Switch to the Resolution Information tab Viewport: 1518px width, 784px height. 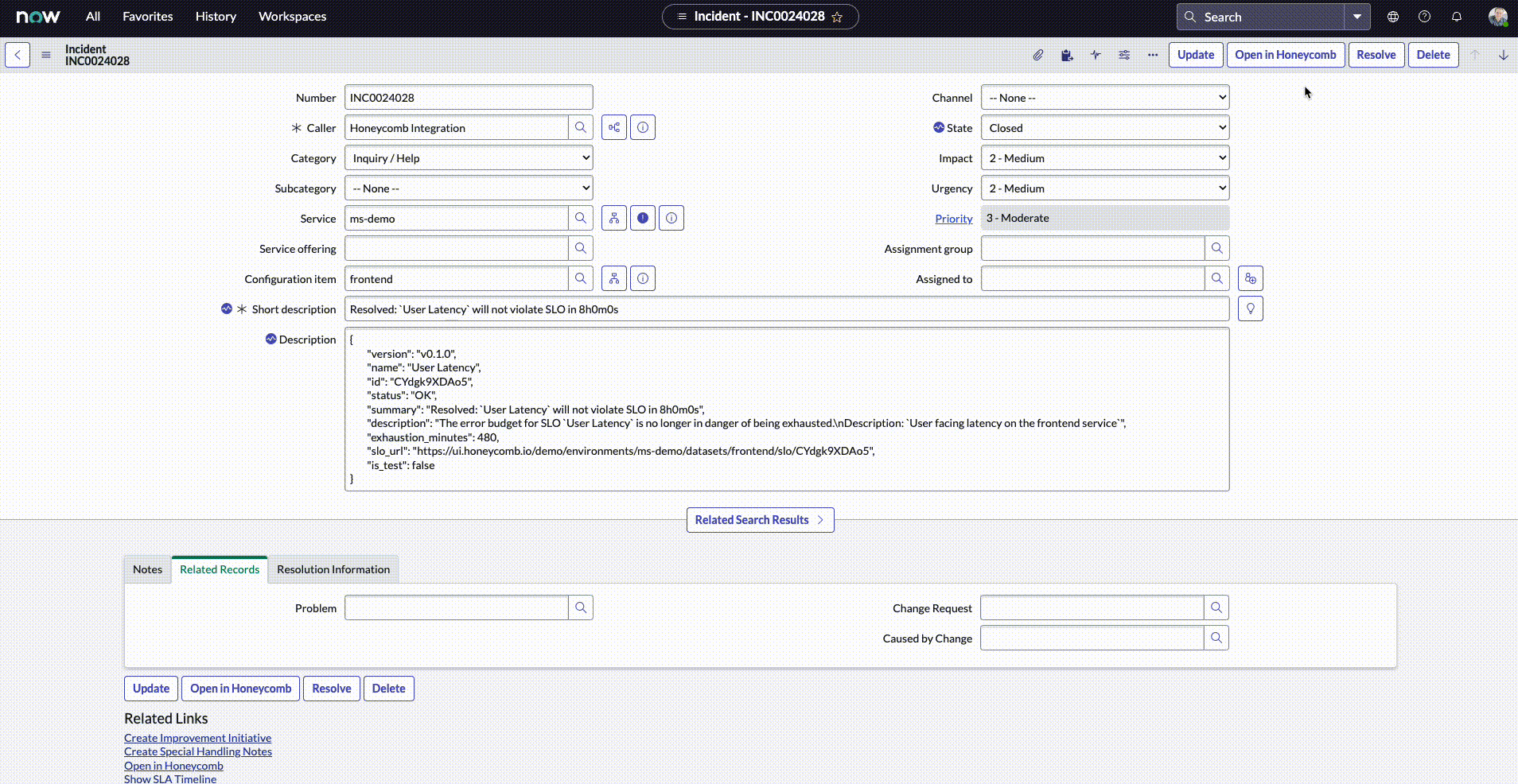tap(333, 569)
